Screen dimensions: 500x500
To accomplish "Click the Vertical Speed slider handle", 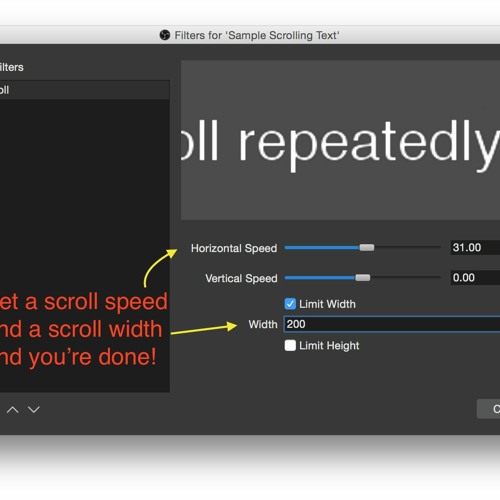I will [x=363, y=278].
